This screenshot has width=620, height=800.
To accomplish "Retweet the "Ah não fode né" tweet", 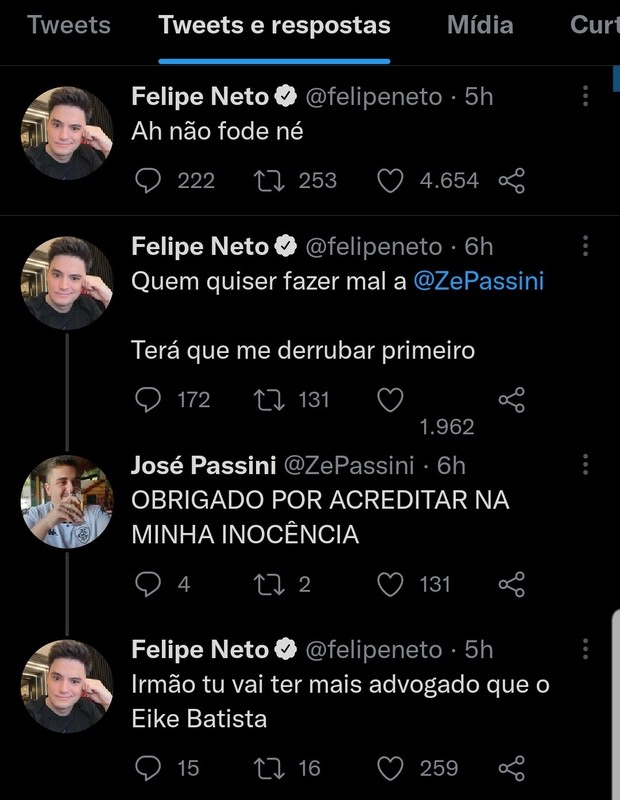I will pos(268,180).
